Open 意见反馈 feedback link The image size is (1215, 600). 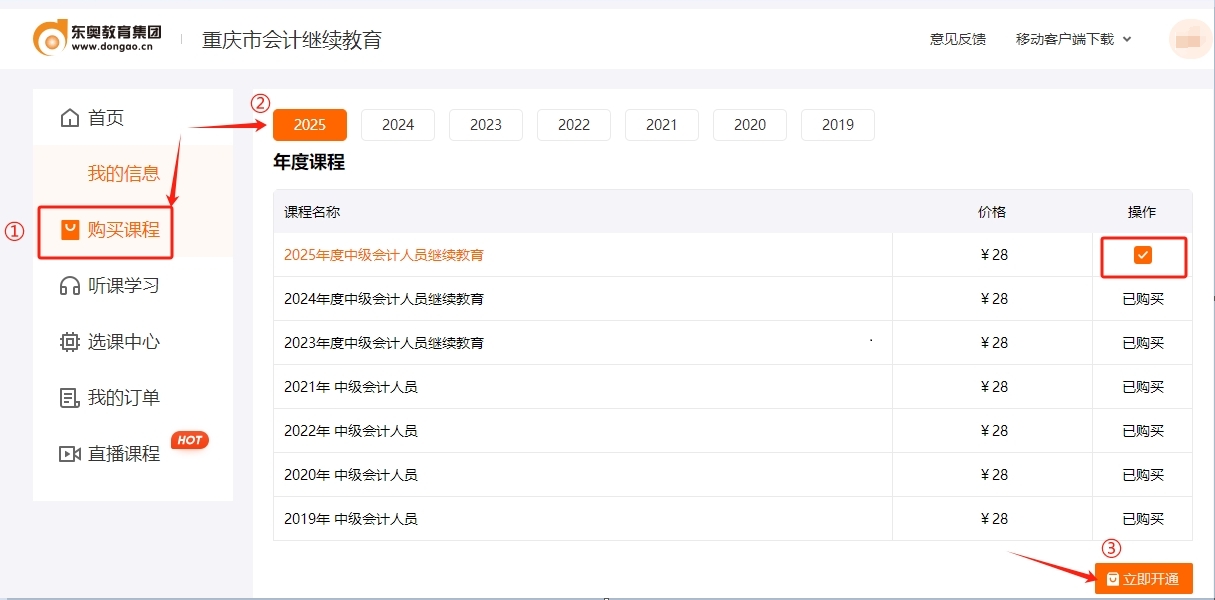[x=957, y=39]
